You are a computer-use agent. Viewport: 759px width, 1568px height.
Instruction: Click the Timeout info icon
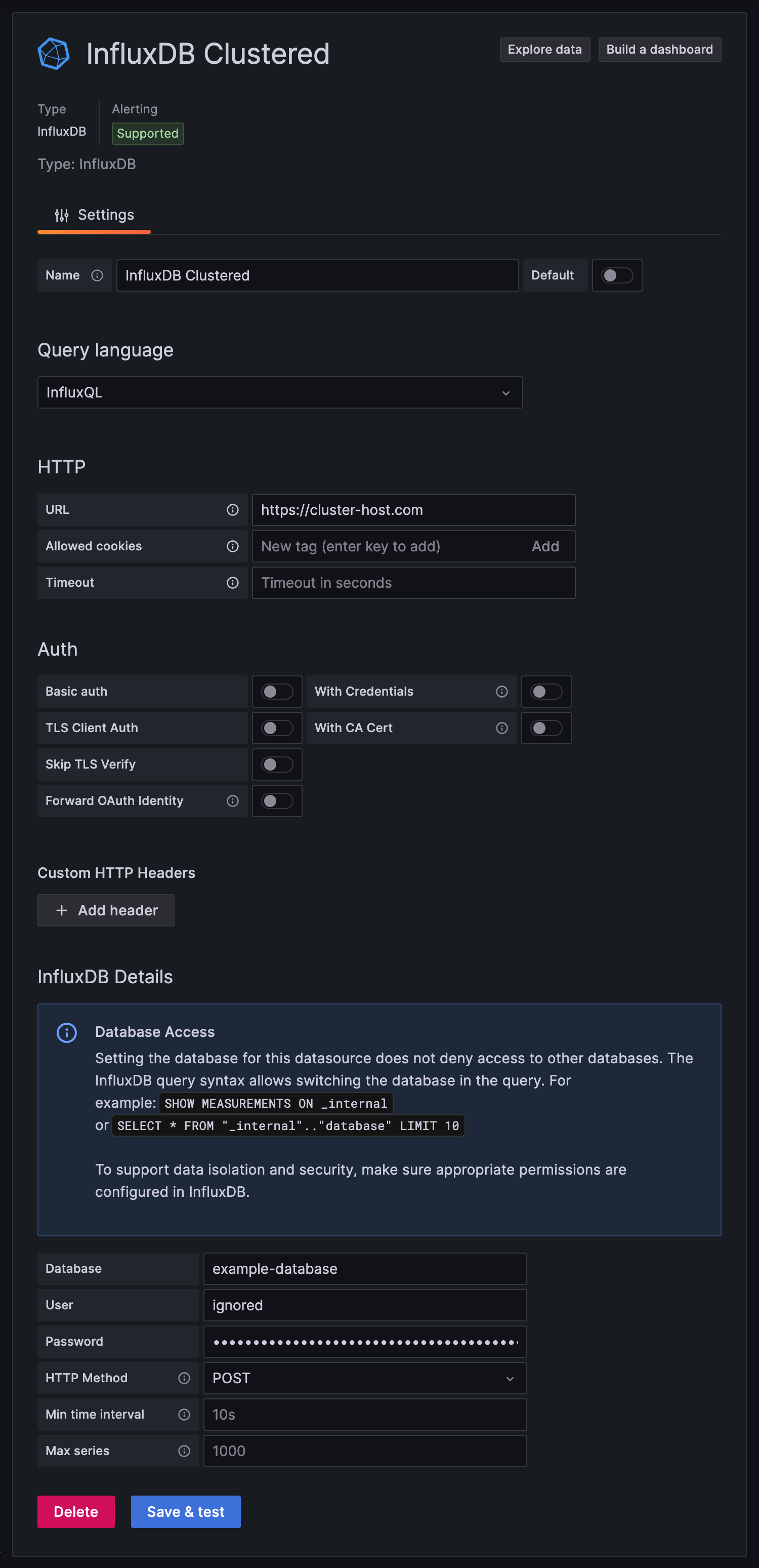232,583
